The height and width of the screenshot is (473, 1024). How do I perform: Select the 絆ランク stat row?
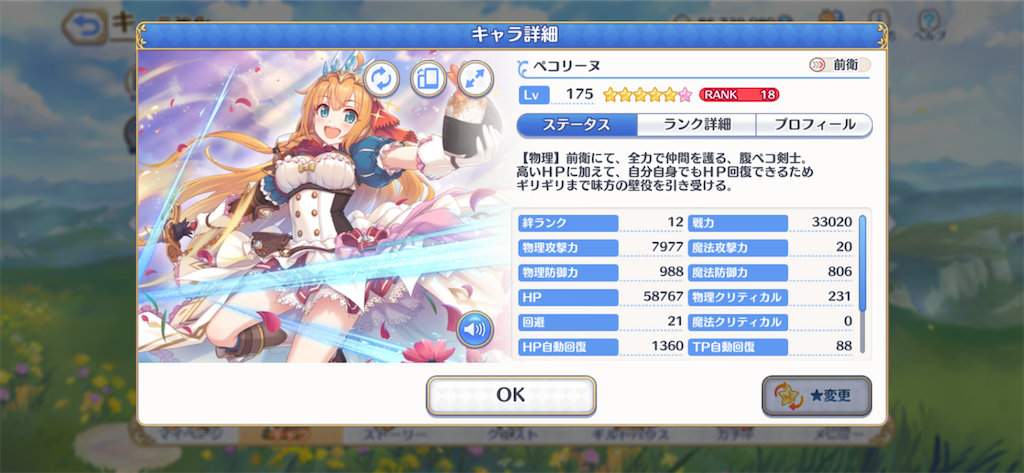pos(601,222)
